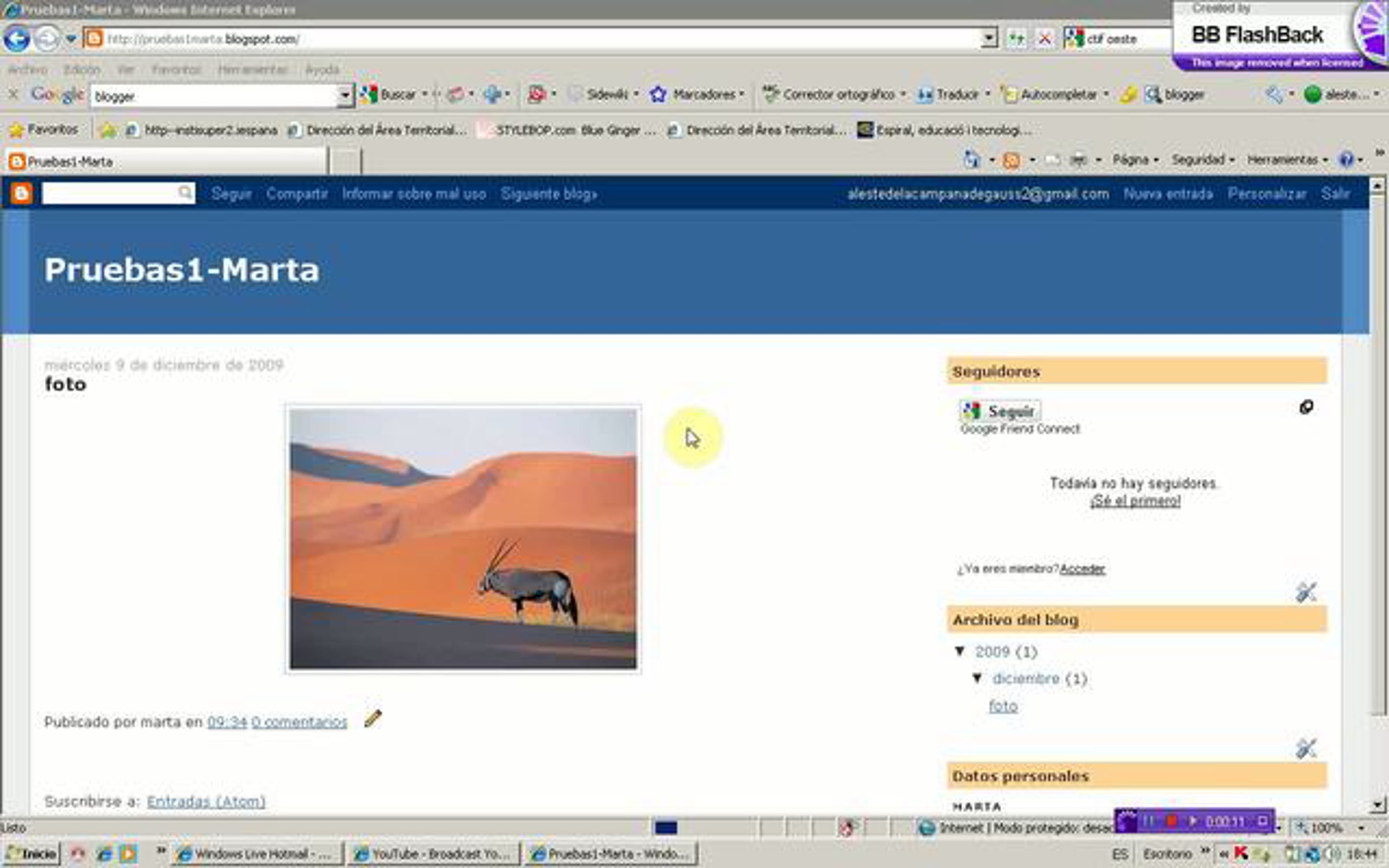Click the Refresh green arrows icon
Screen dimensions: 1389x868
(x=1016, y=39)
